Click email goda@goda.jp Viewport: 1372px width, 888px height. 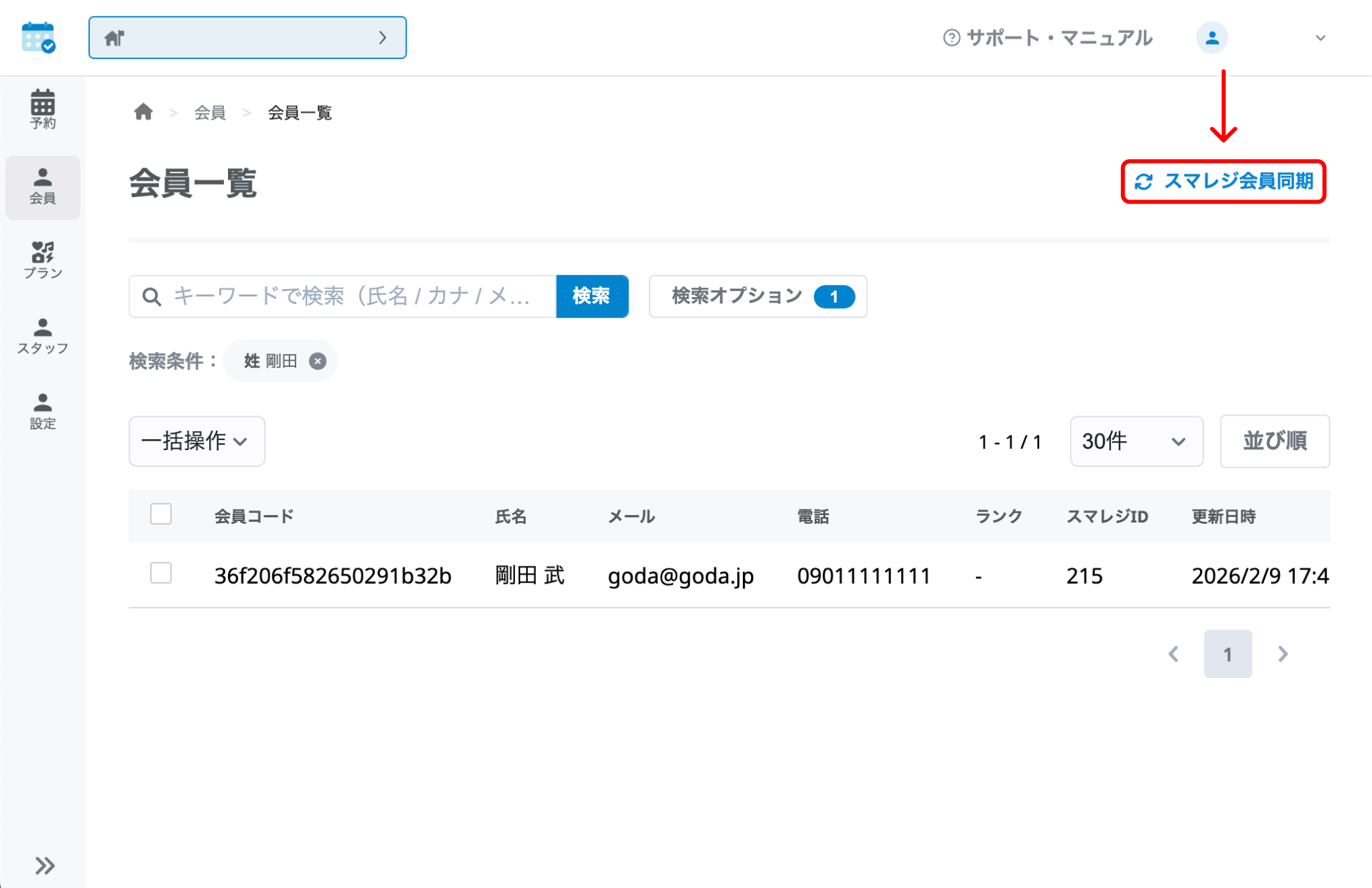click(x=681, y=576)
